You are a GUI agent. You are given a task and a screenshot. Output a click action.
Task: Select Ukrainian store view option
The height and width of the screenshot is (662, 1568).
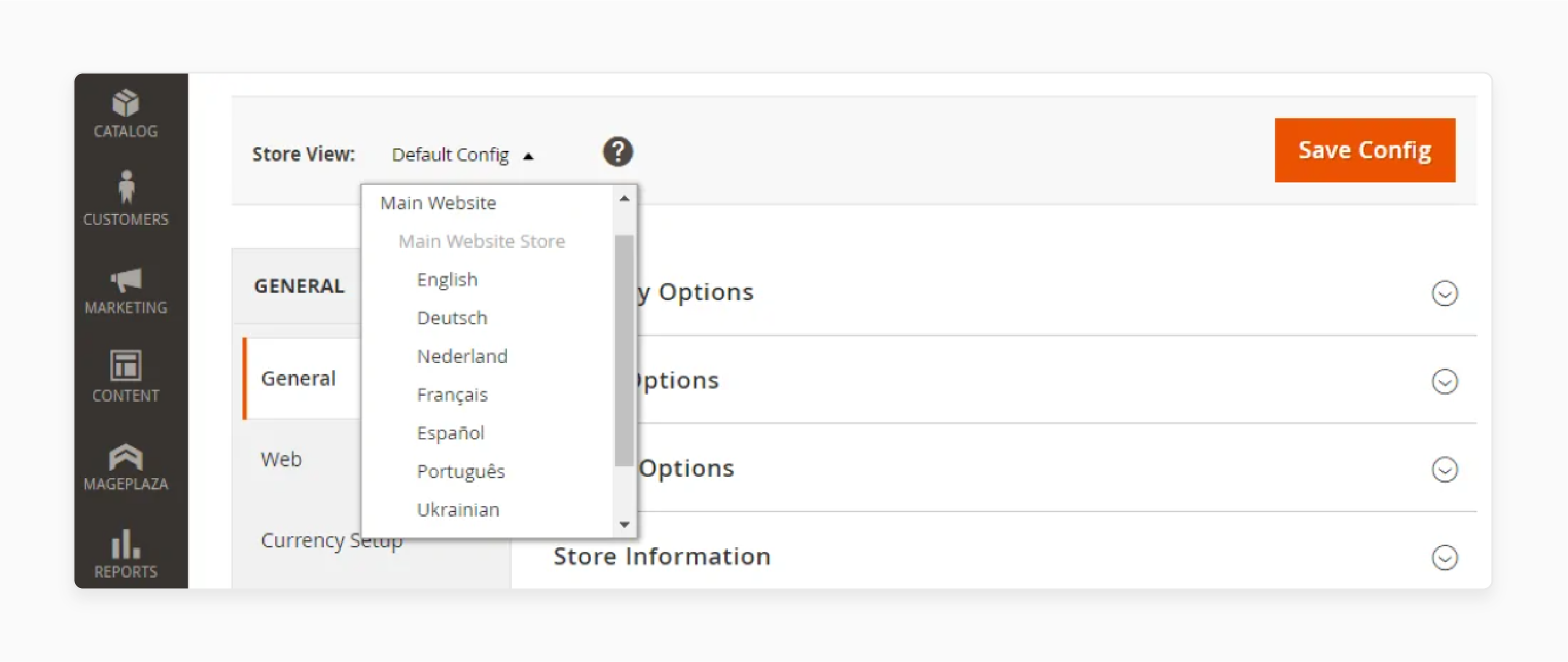click(459, 510)
